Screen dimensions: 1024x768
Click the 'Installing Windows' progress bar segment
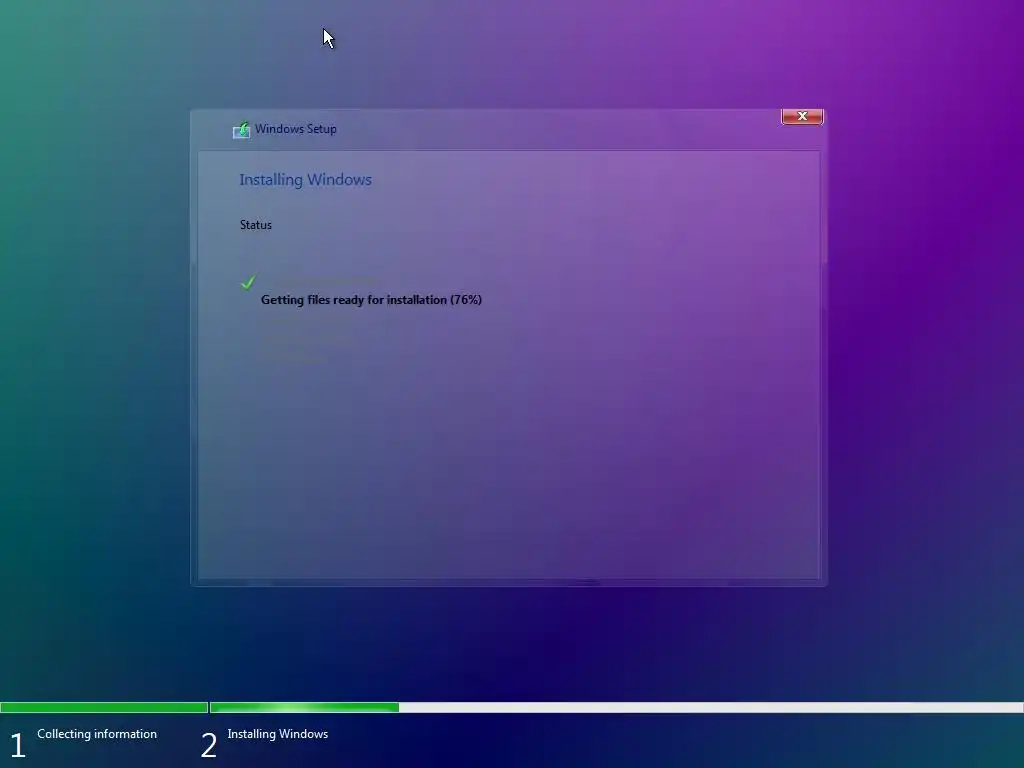[x=616, y=707]
